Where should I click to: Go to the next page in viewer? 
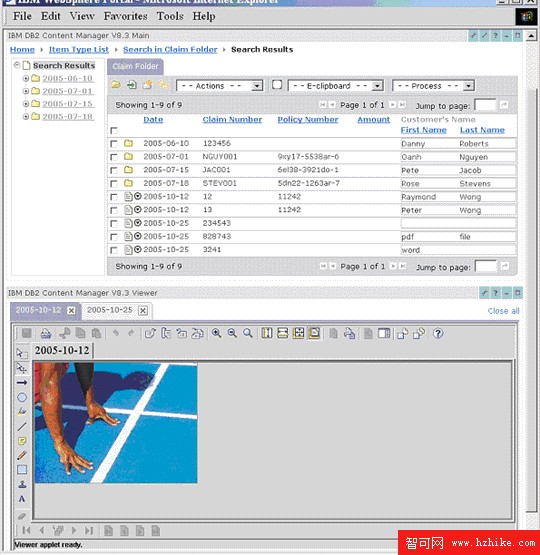point(74,530)
